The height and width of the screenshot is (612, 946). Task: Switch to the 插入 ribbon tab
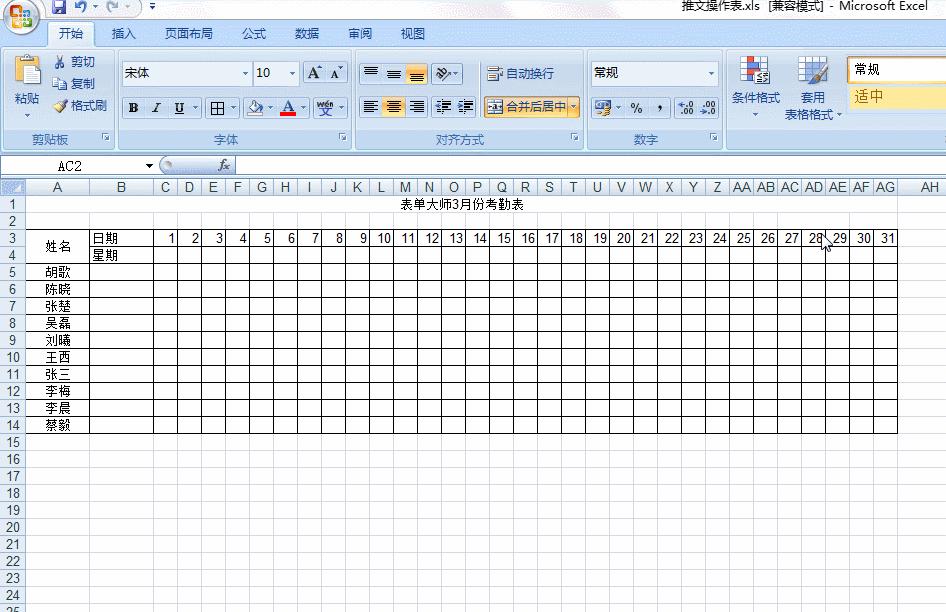point(124,33)
